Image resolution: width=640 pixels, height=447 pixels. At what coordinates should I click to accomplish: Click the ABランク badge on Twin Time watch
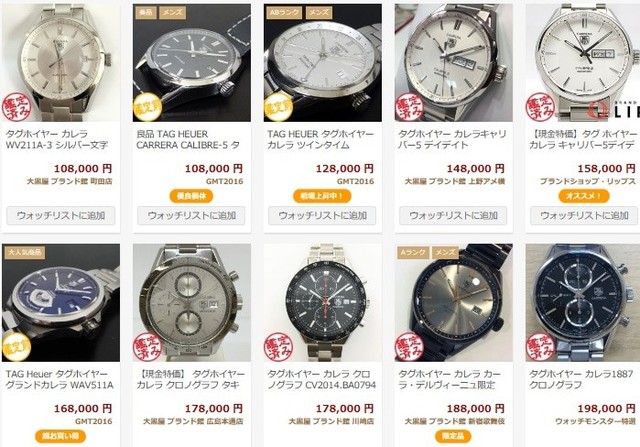[x=284, y=13]
